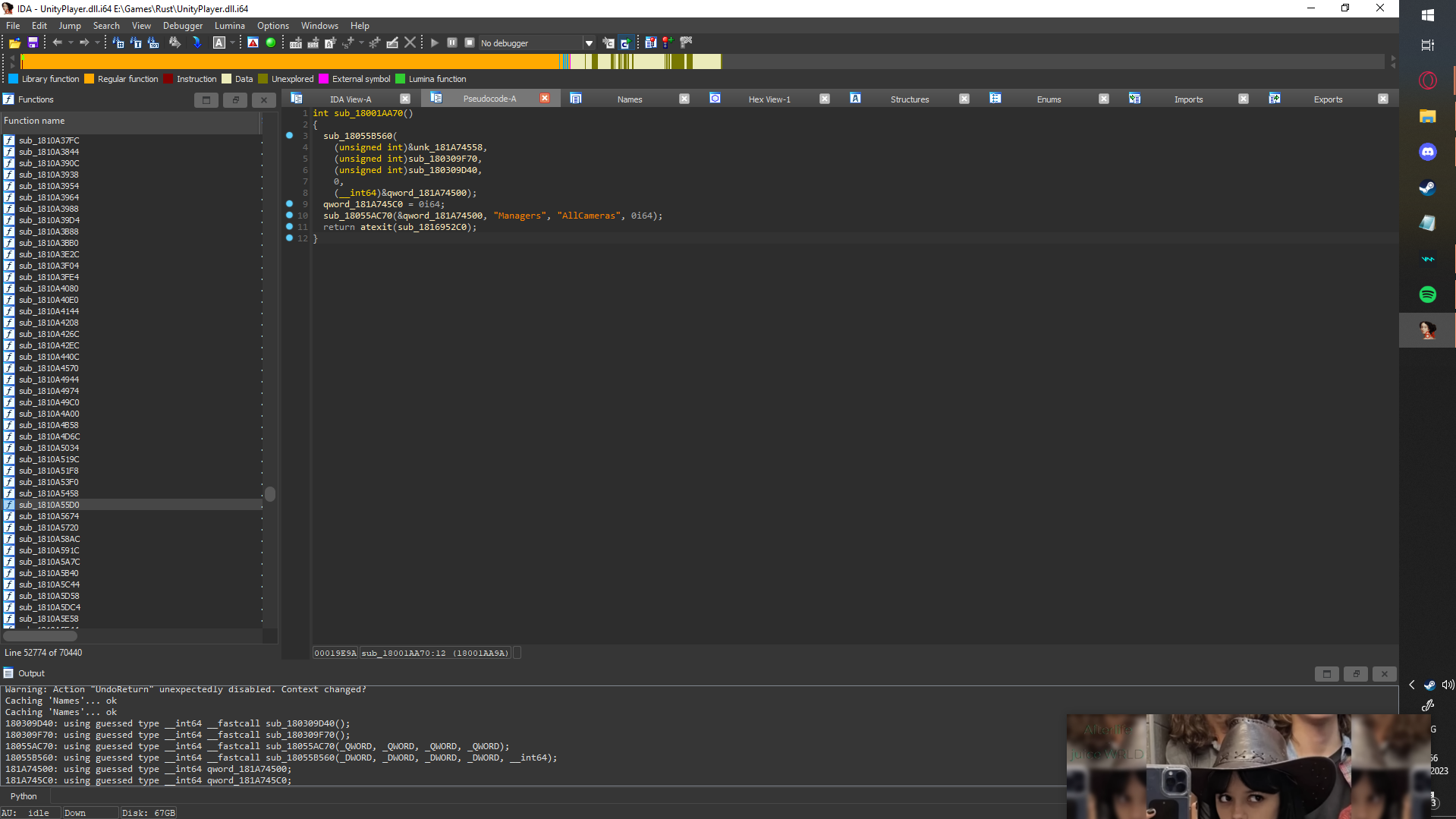Switch to the Exports tab
The height and width of the screenshot is (819, 1456).
click(x=1329, y=99)
